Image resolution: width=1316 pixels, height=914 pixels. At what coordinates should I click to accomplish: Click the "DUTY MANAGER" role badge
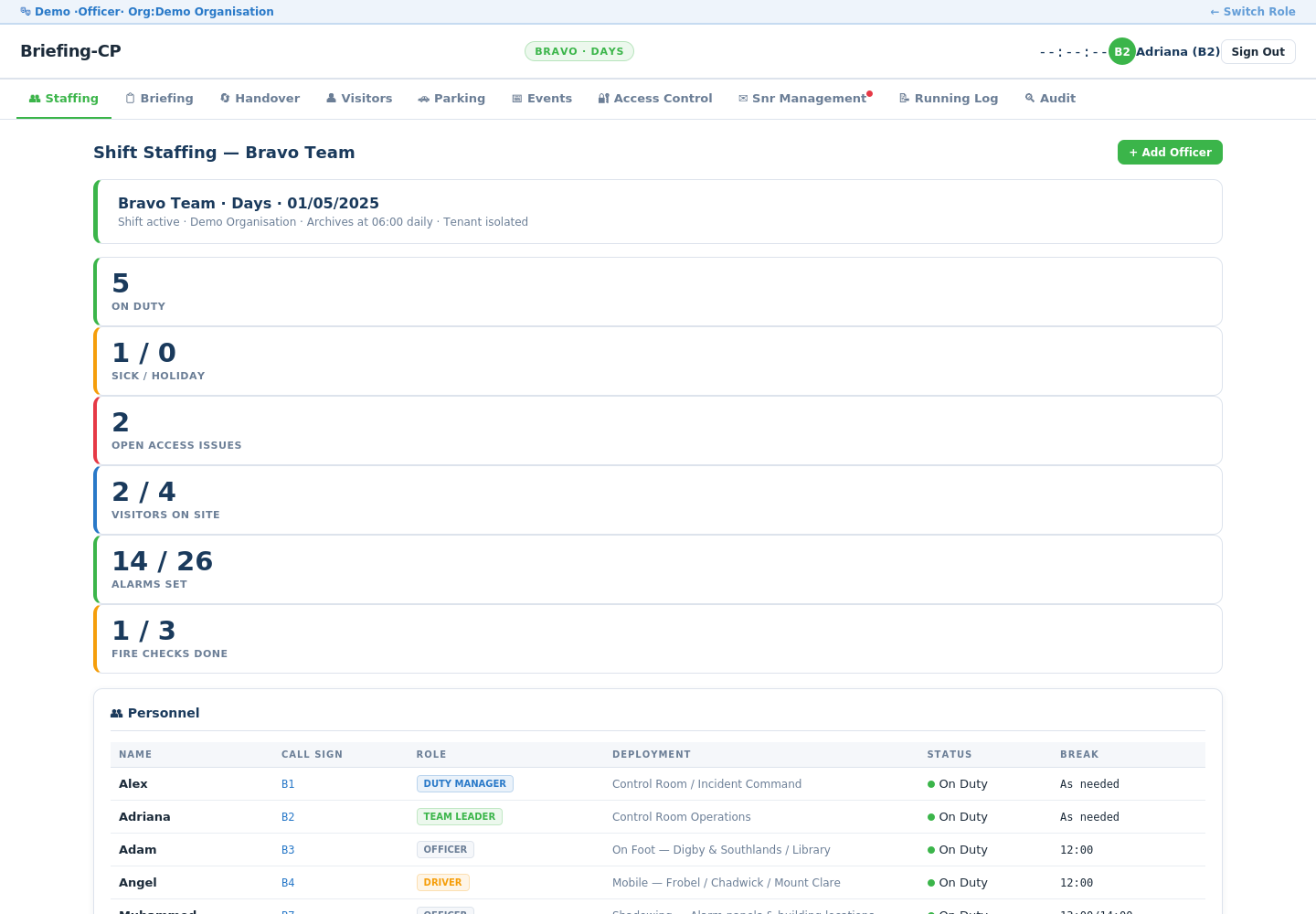pos(465,783)
